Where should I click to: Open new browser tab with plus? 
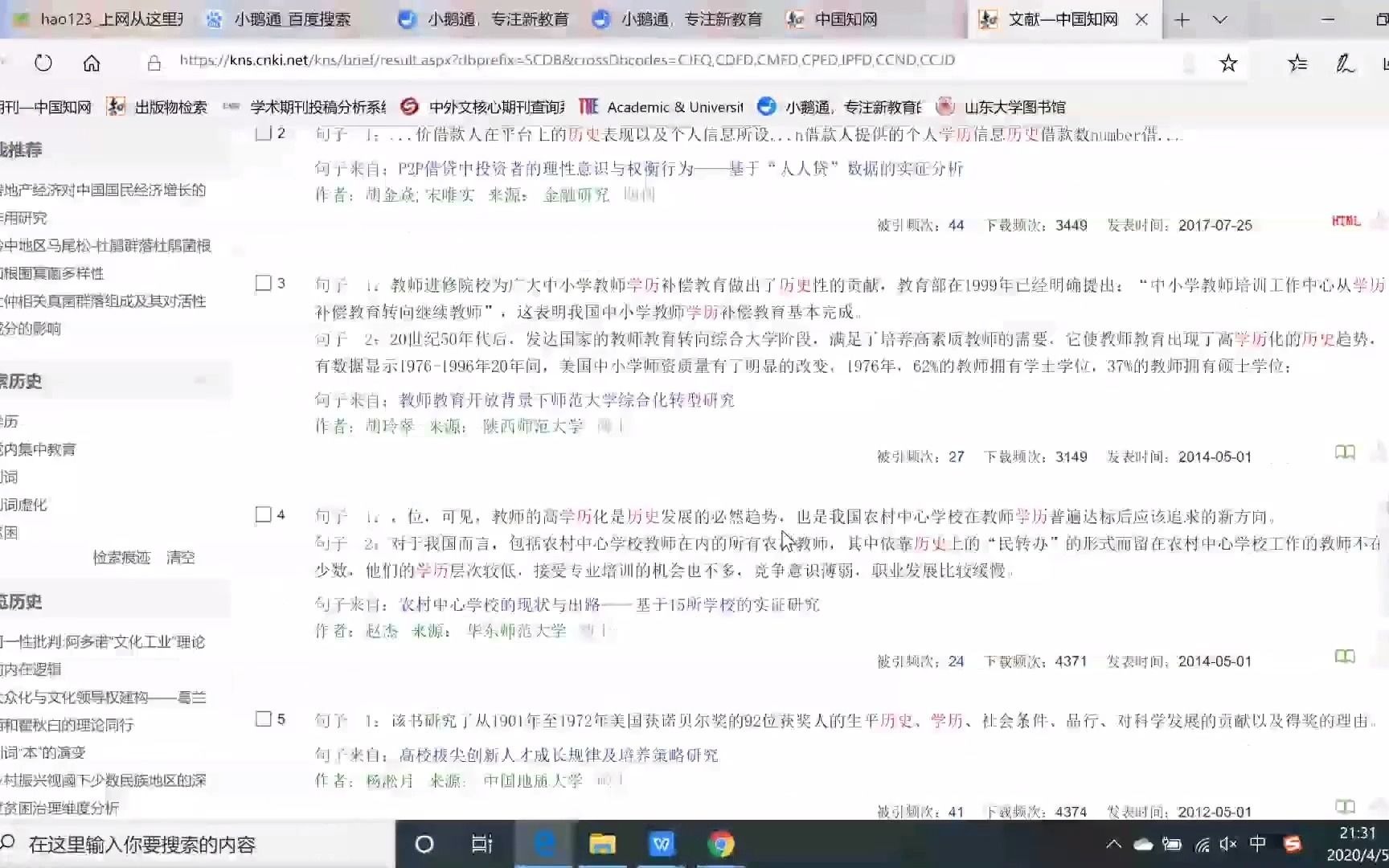[x=1182, y=20]
